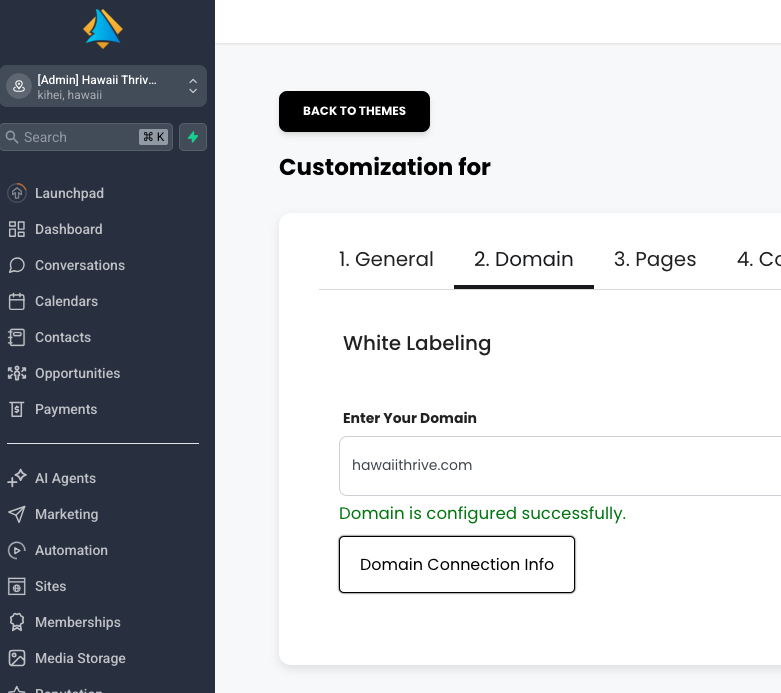Click the Launchpad rocket icon
Screen dimensions: 781x693
[17, 193]
